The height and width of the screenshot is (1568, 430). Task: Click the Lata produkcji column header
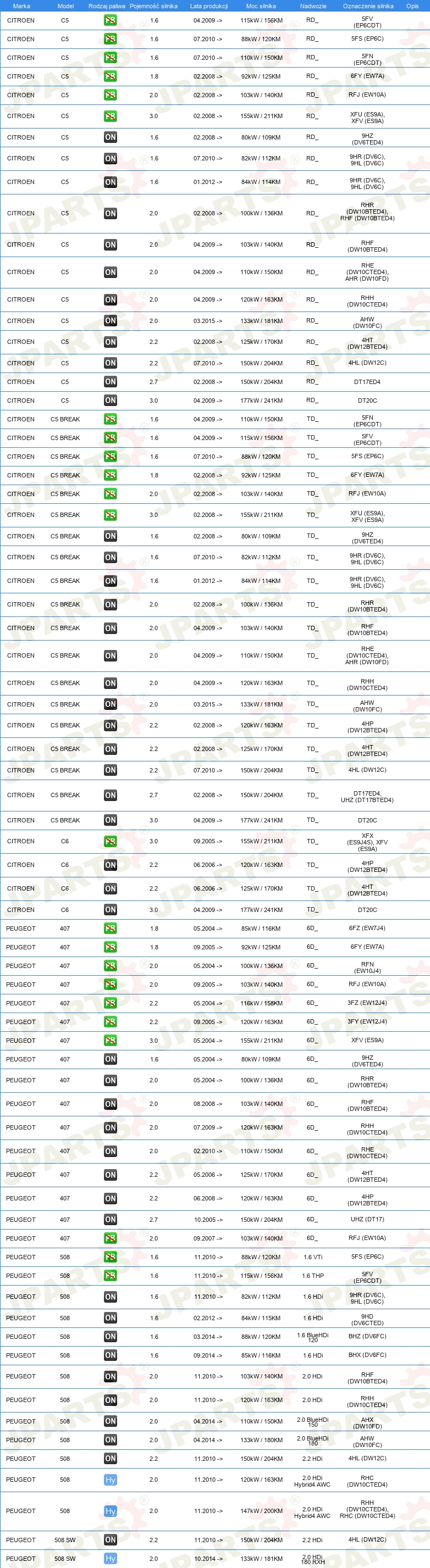[x=209, y=6]
